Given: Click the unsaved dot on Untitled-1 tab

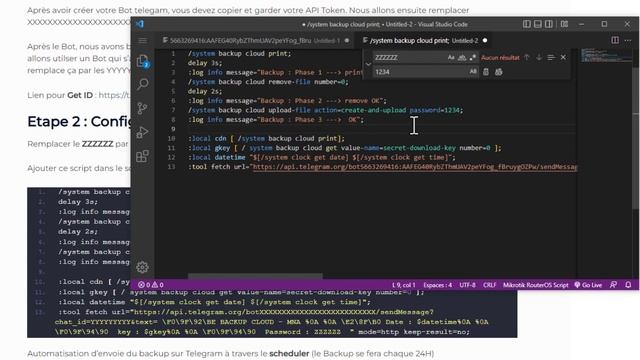Looking at the screenshot, I should 347,40.
